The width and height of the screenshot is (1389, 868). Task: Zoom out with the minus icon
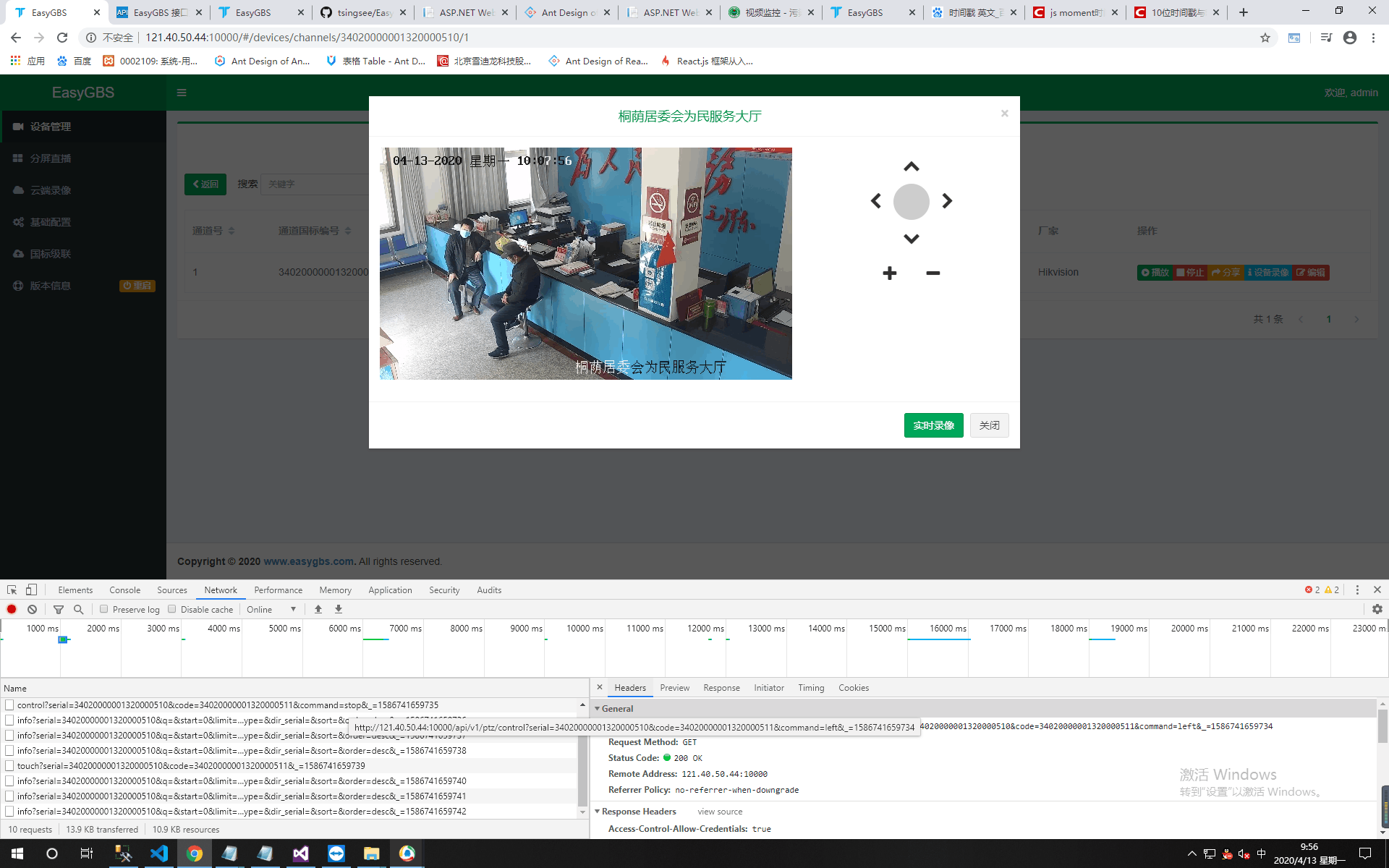tap(933, 273)
